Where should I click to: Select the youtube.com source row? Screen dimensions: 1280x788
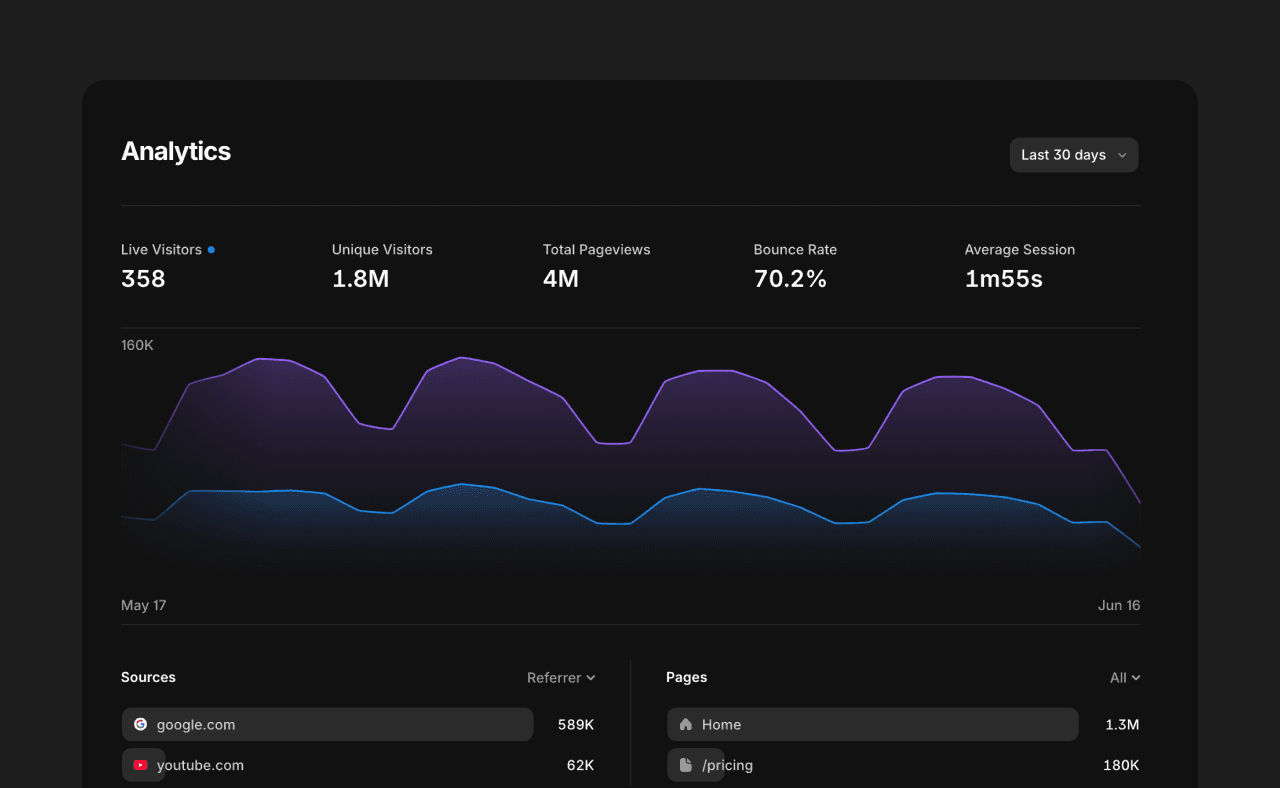(358, 765)
